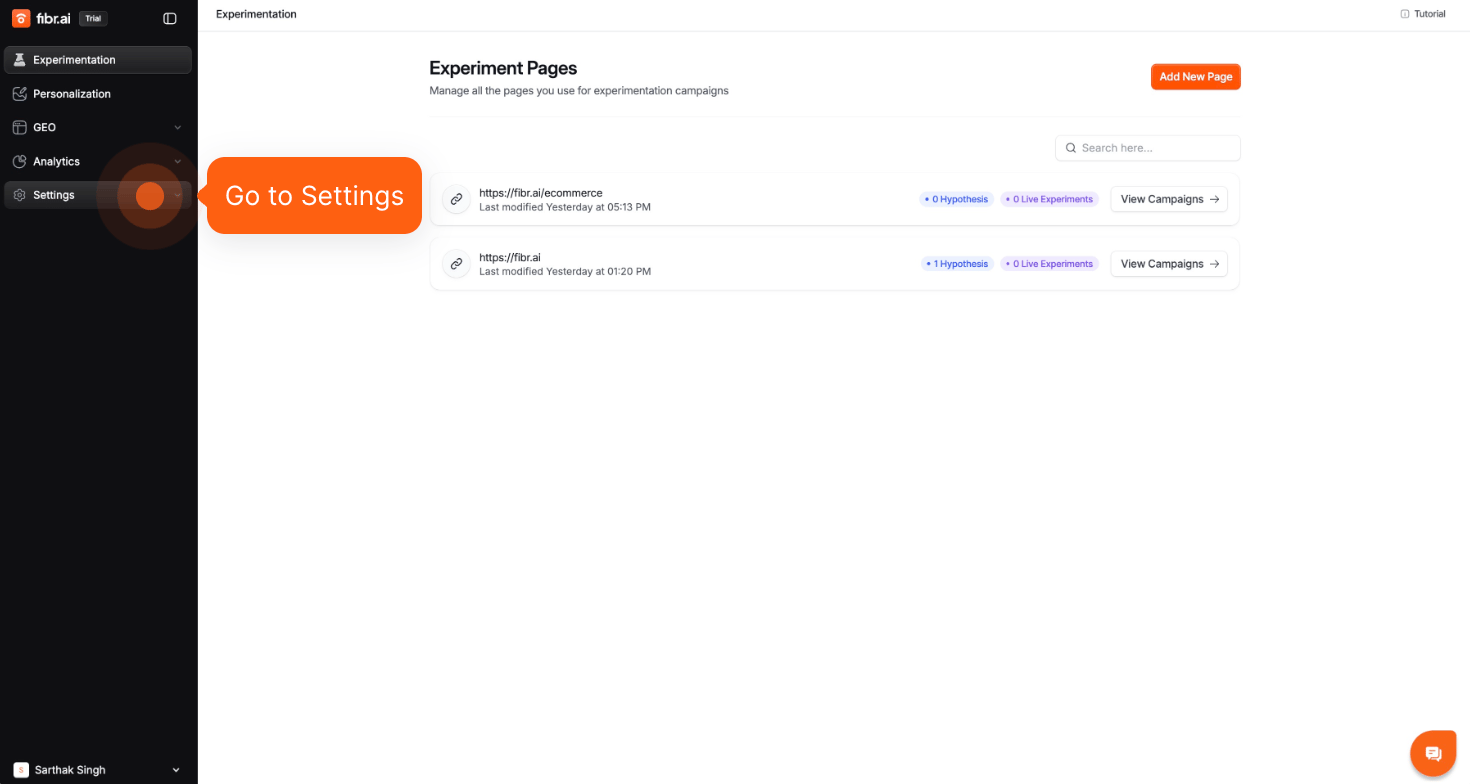Open the chat support widget
The image size is (1470, 784).
pyautogui.click(x=1433, y=753)
